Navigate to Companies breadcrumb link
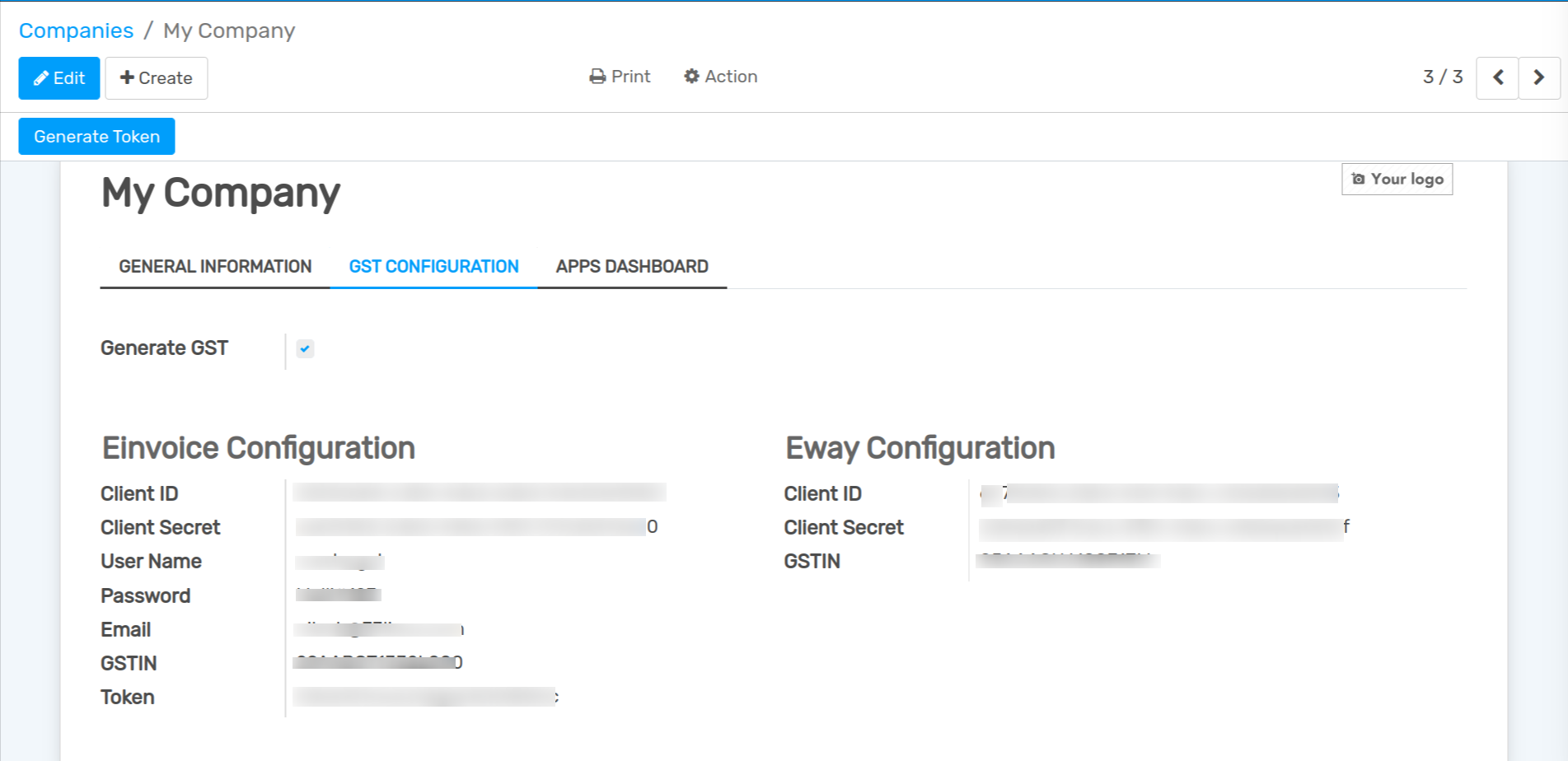 click(x=76, y=30)
